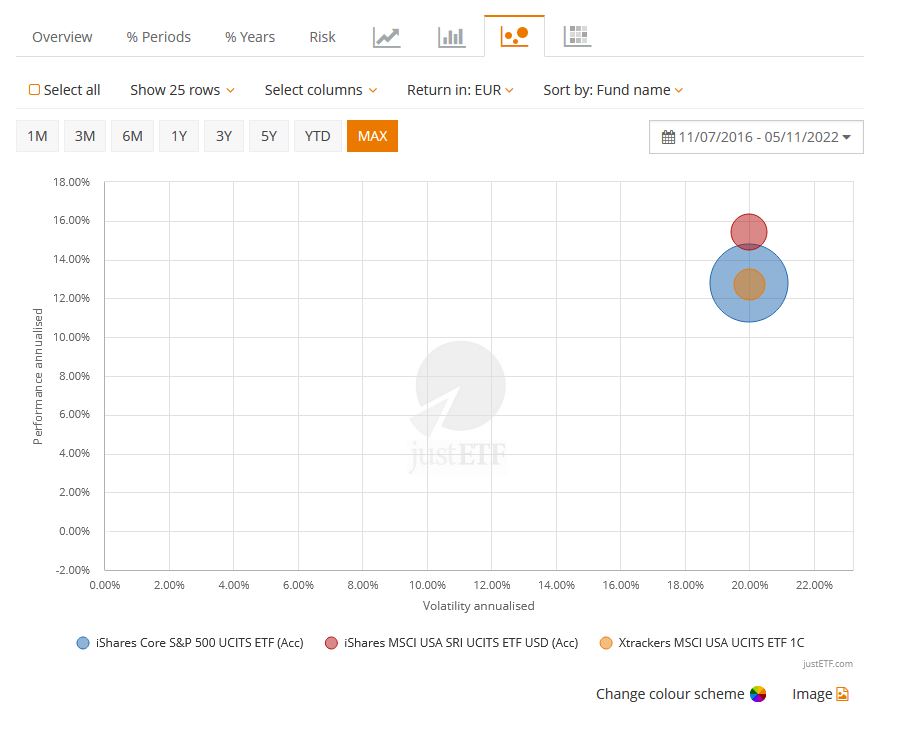The height and width of the screenshot is (732, 913).
Task: Click the small orange Xtrackers bubble
Action: click(x=749, y=285)
